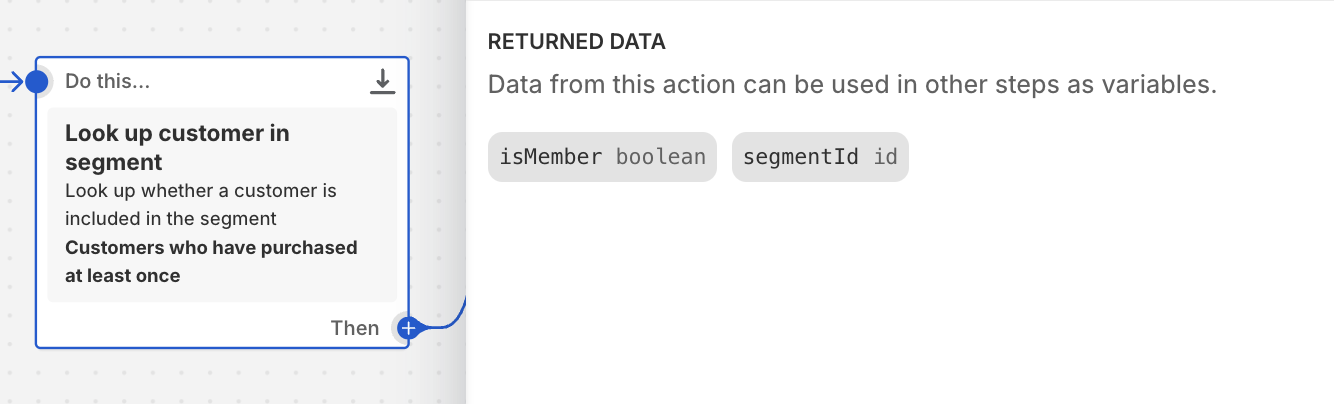Click the dotted canvas below the step card
The image size is (1334, 404).
pyautogui.click(x=220, y=378)
